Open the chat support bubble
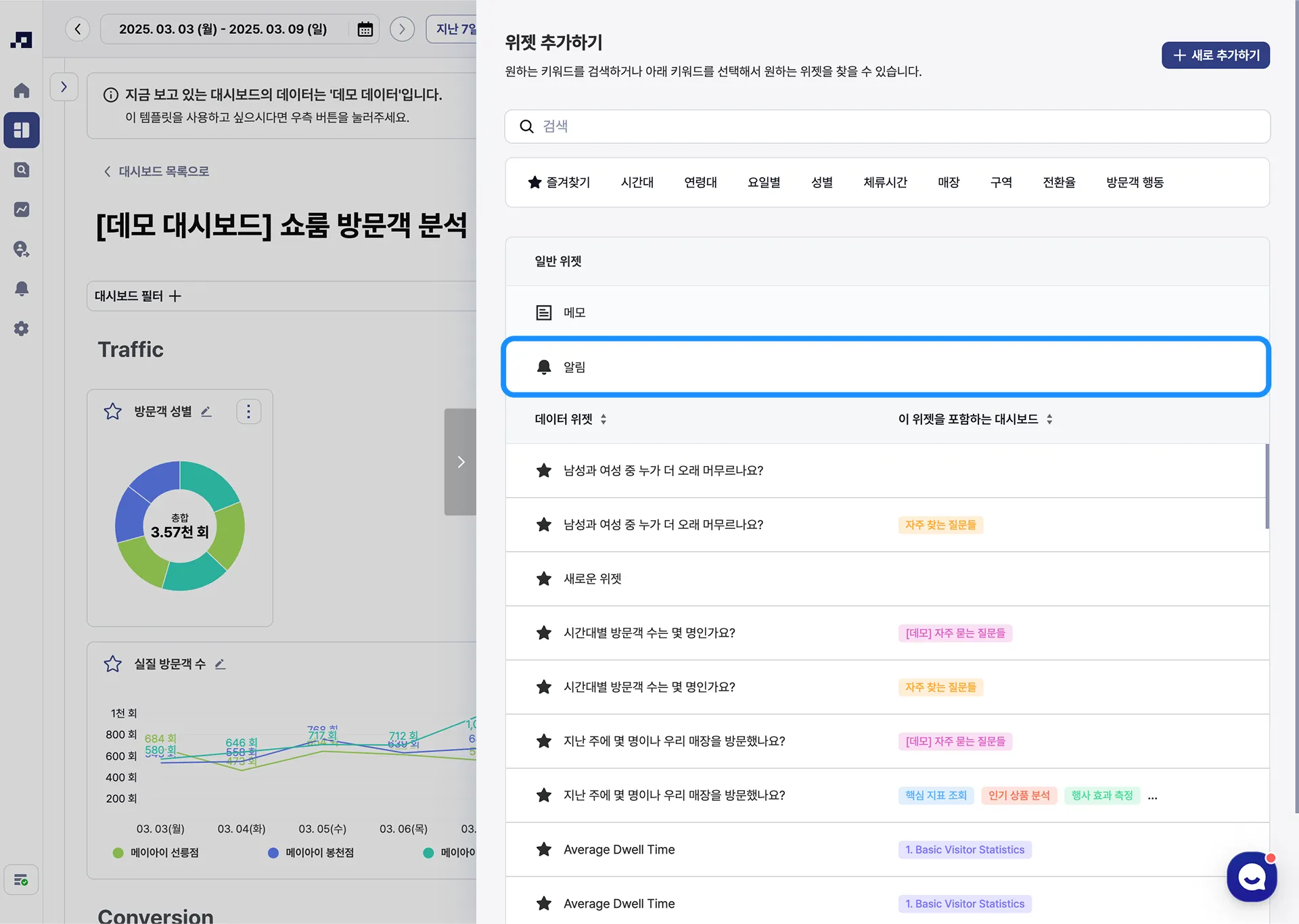Viewport: 1299px width, 924px height. [x=1252, y=877]
